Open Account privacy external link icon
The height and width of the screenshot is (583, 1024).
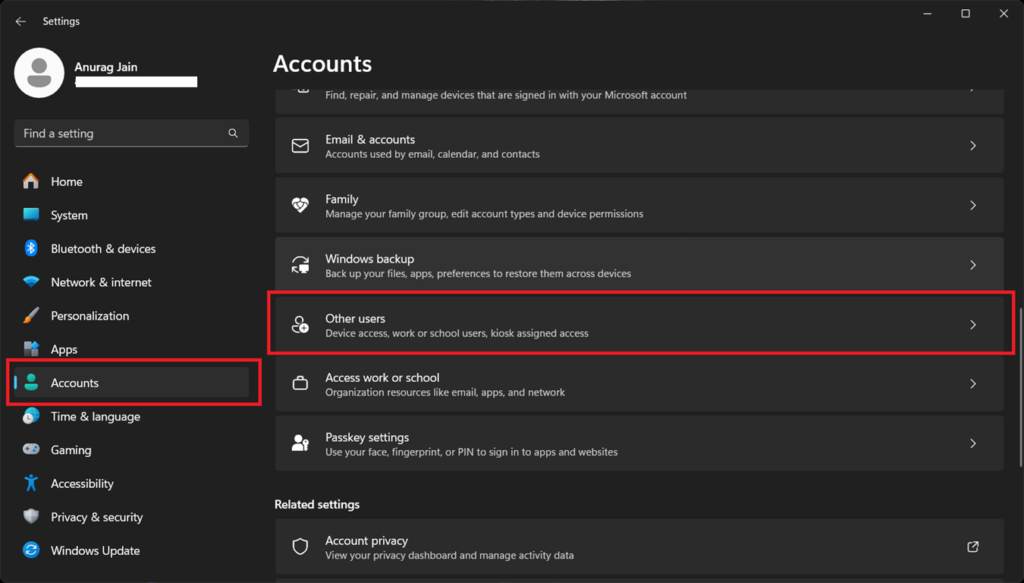973,546
